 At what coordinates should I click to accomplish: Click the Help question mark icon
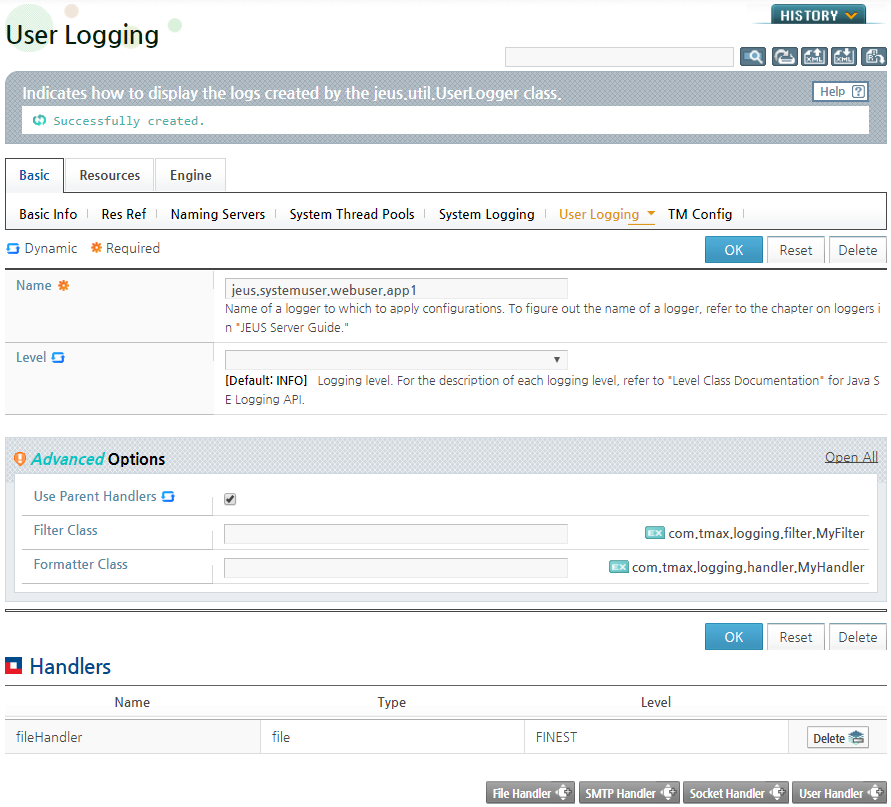tap(859, 91)
